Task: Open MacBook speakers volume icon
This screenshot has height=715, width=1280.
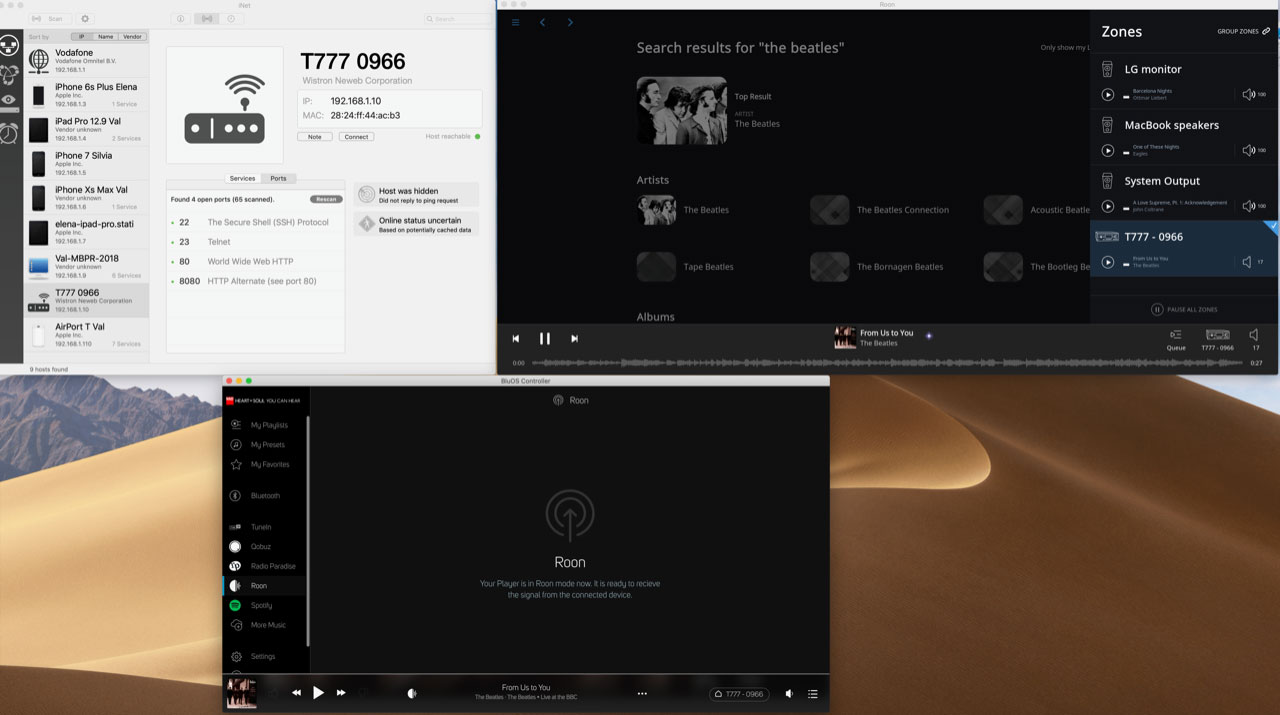Action: 1248,150
